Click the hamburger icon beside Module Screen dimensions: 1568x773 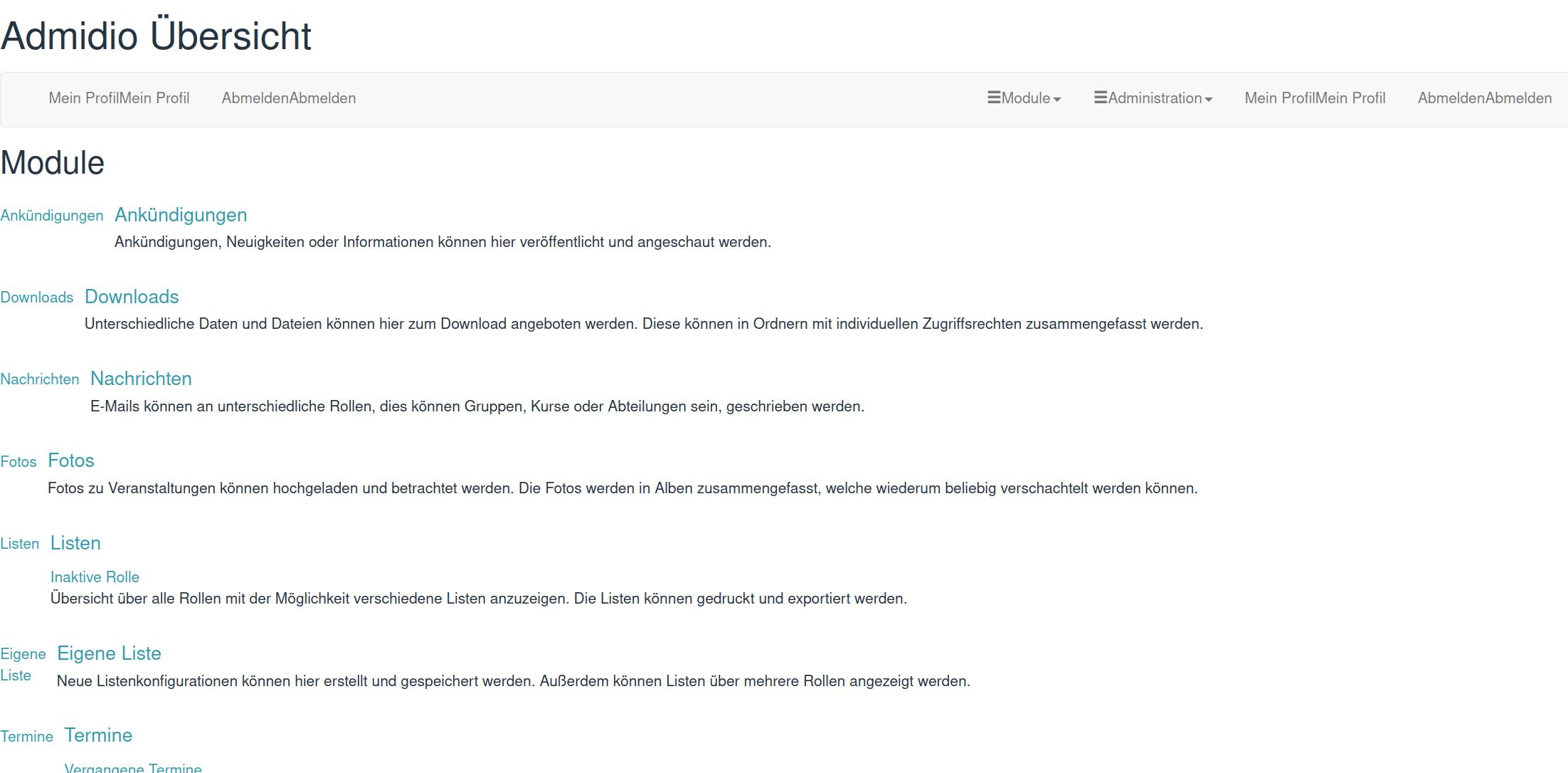pyautogui.click(x=994, y=98)
